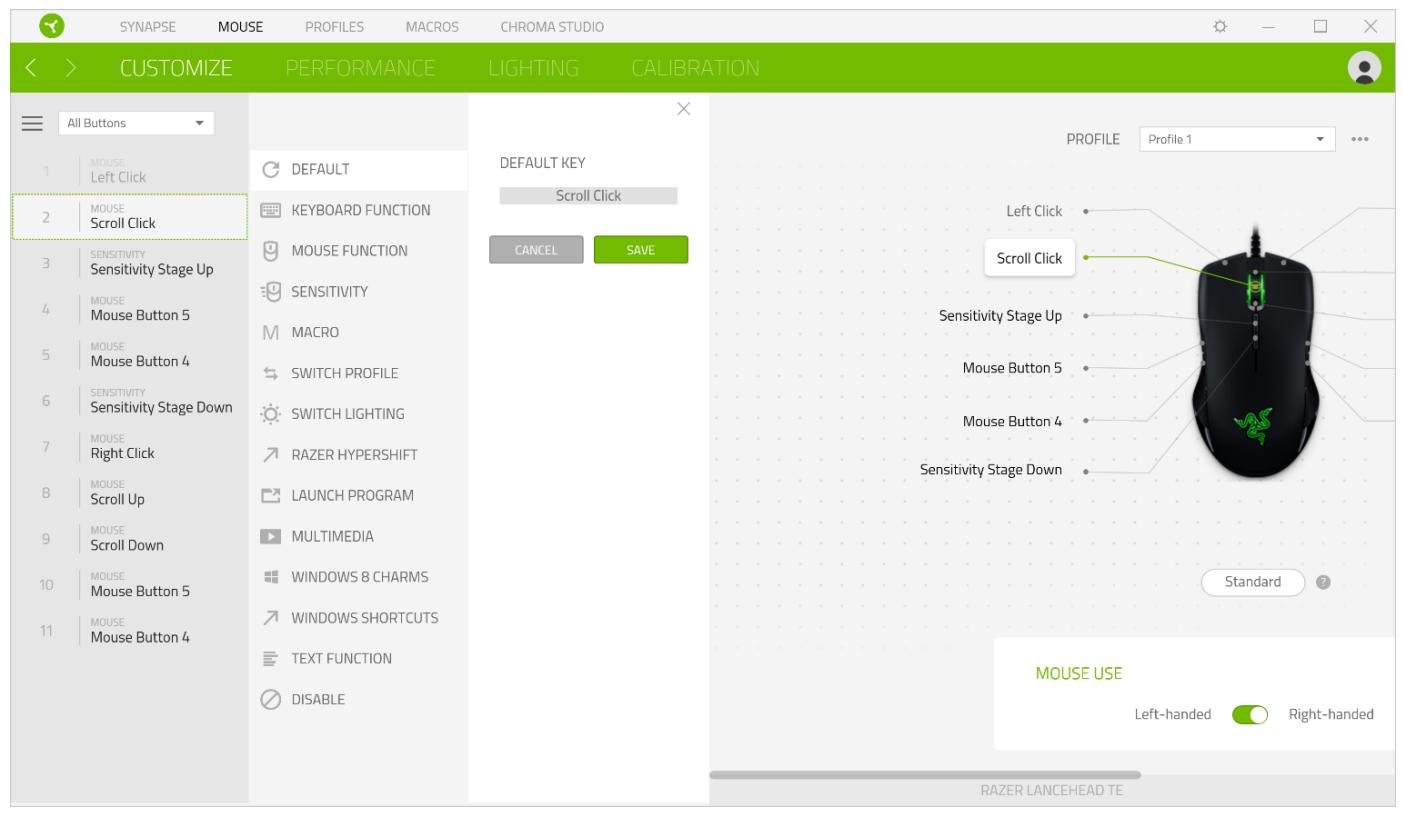Screen dimensions: 1403x814
Task: Click the Left Click label on mouse diagram
Action: coord(1034,211)
